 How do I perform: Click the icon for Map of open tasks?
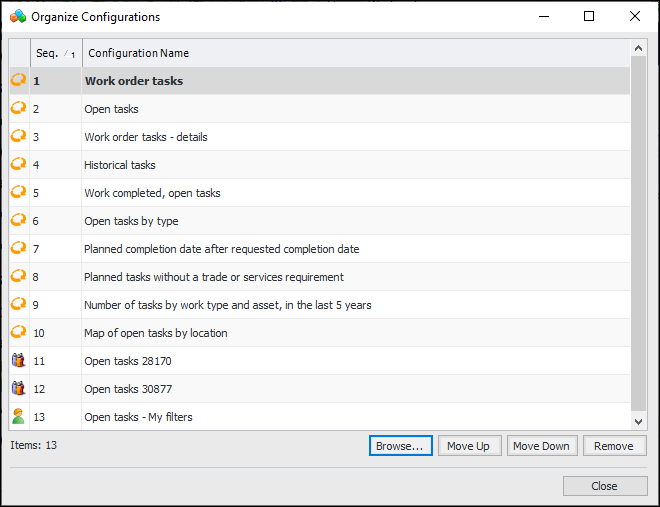pos(18,333)
